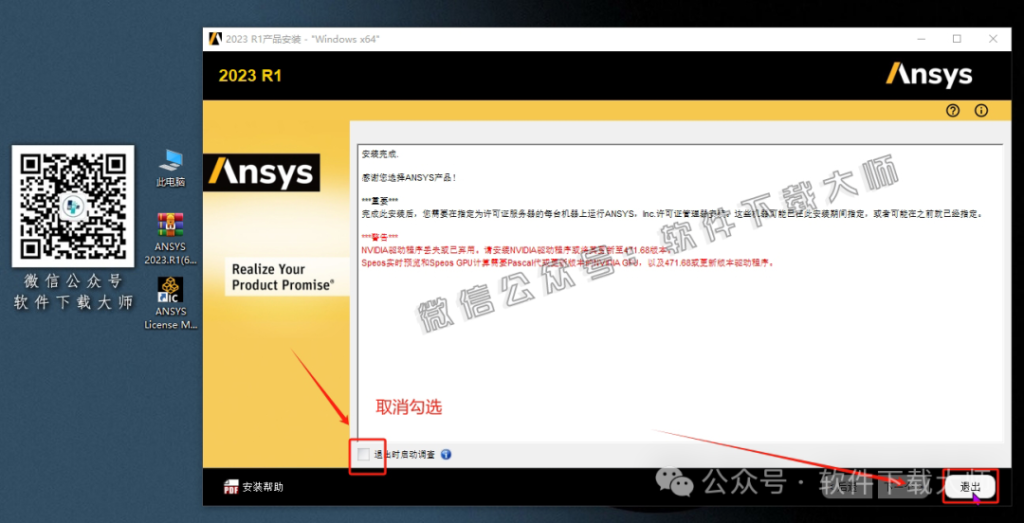1024x523 pixels.
Task: Select the 此电脑 desktop icon
Action: [170, 168]
